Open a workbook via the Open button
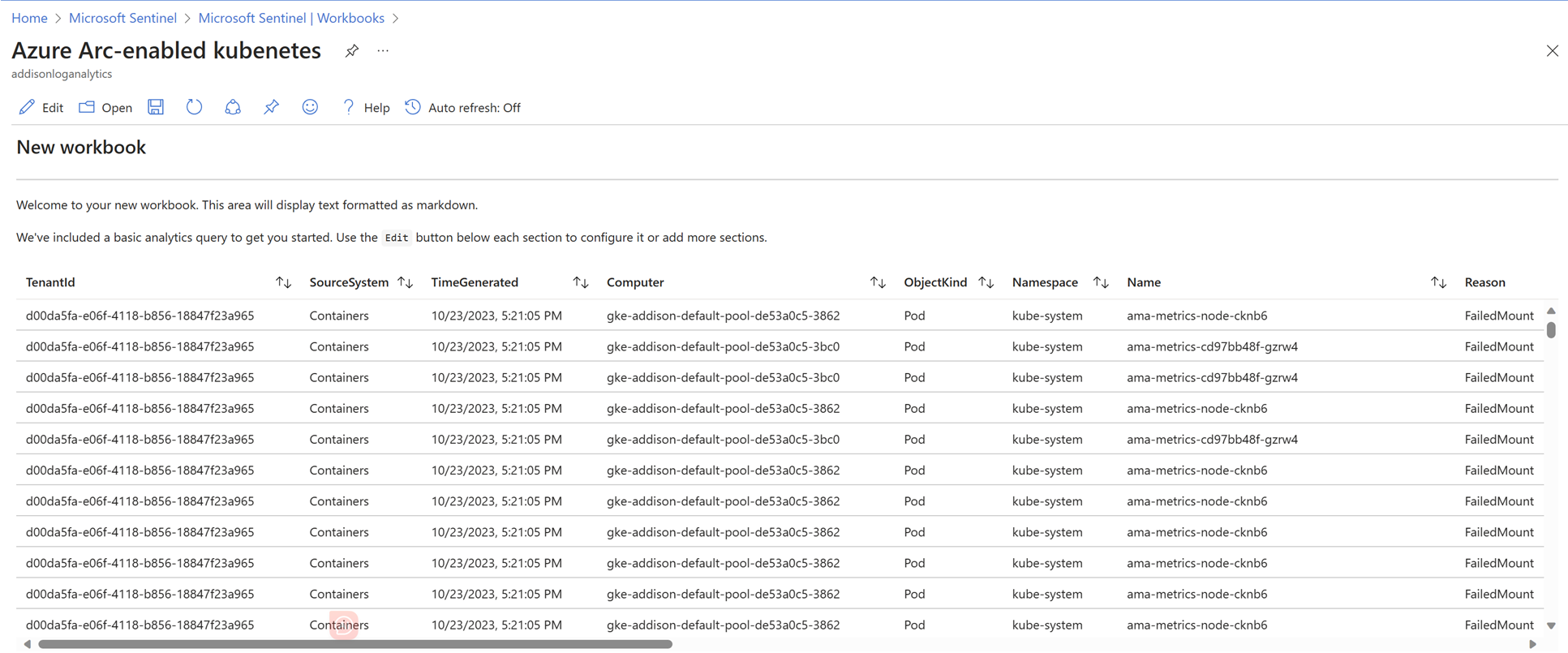 tap(105, 107)
